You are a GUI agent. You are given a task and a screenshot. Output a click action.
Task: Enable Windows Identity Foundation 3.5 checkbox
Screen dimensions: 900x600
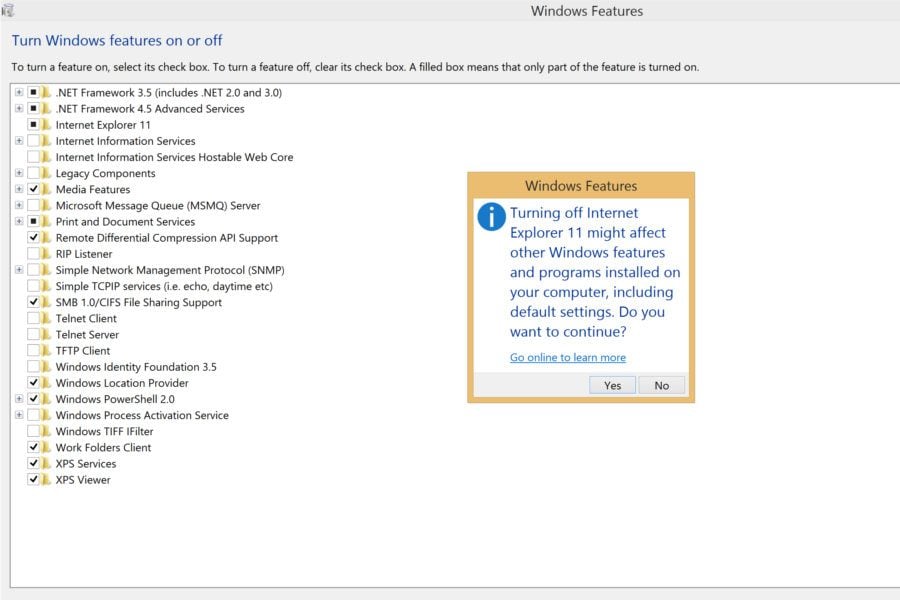[x=33, y=366]
